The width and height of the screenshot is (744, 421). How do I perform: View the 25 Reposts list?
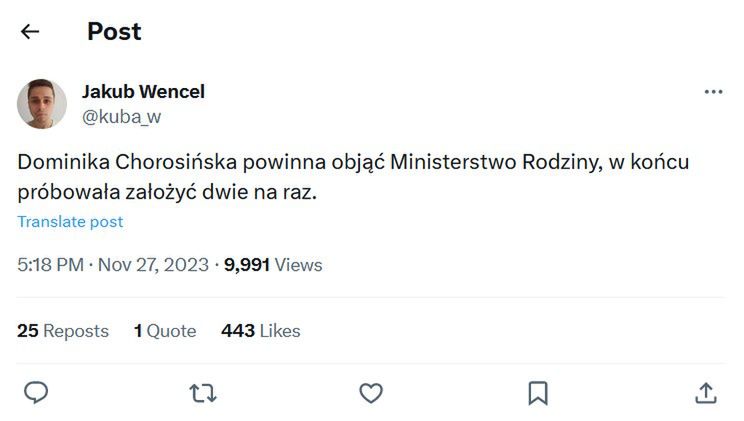tap(63, 331)
